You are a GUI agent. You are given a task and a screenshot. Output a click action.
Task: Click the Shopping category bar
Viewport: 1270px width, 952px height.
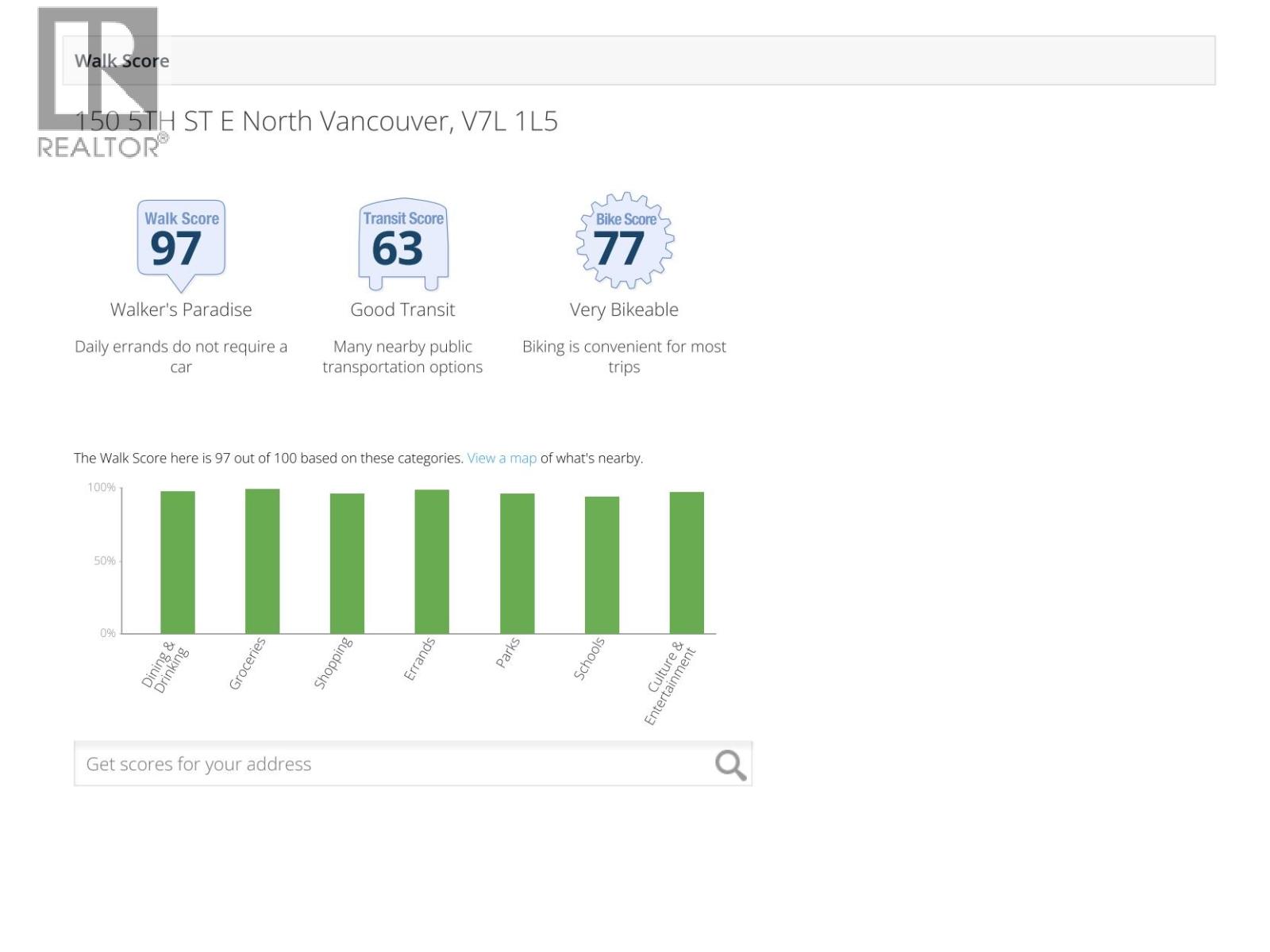[347, 563]
